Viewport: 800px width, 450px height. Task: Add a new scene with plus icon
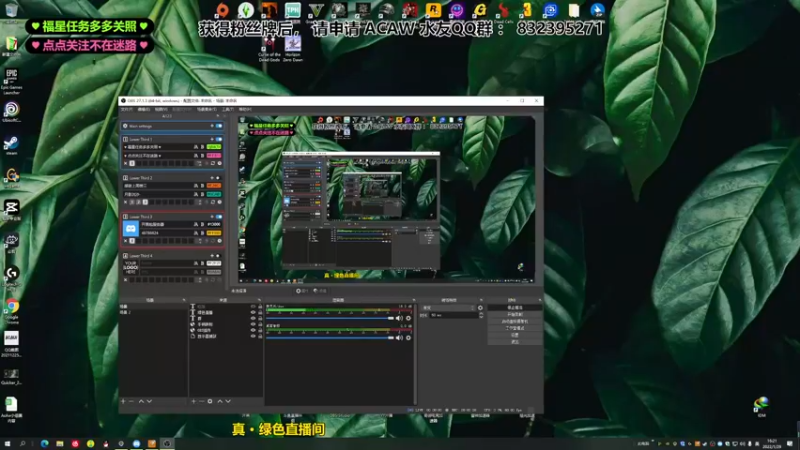tap(123, 402)
